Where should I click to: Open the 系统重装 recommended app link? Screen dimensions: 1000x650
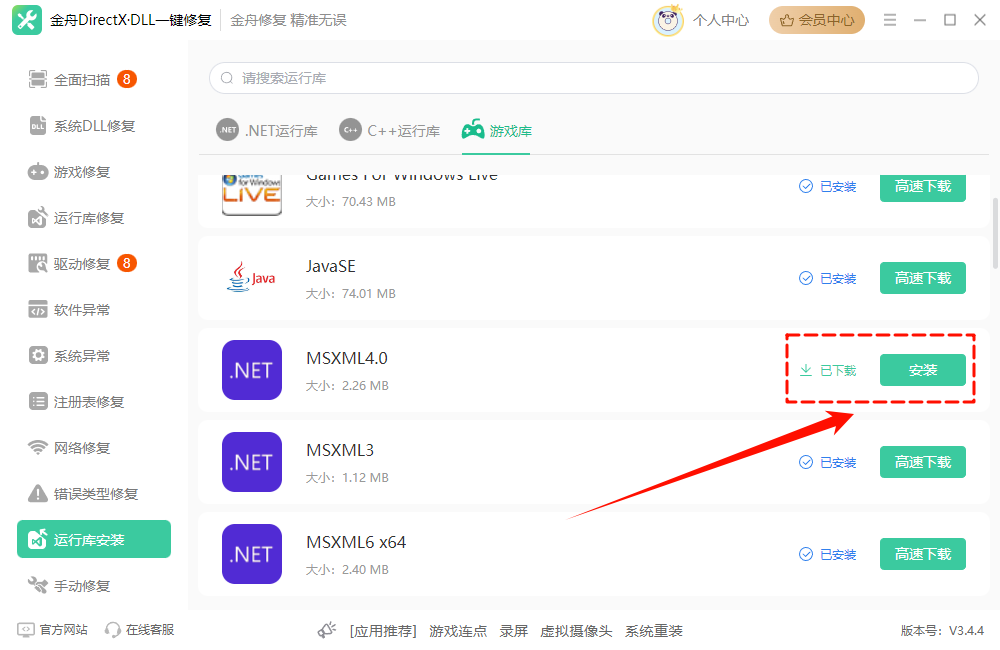click(654, 631)
